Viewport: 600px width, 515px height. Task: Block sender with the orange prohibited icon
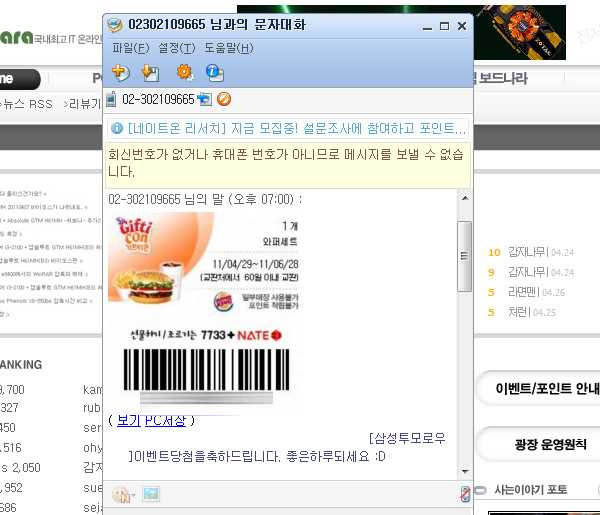point(224,99)
